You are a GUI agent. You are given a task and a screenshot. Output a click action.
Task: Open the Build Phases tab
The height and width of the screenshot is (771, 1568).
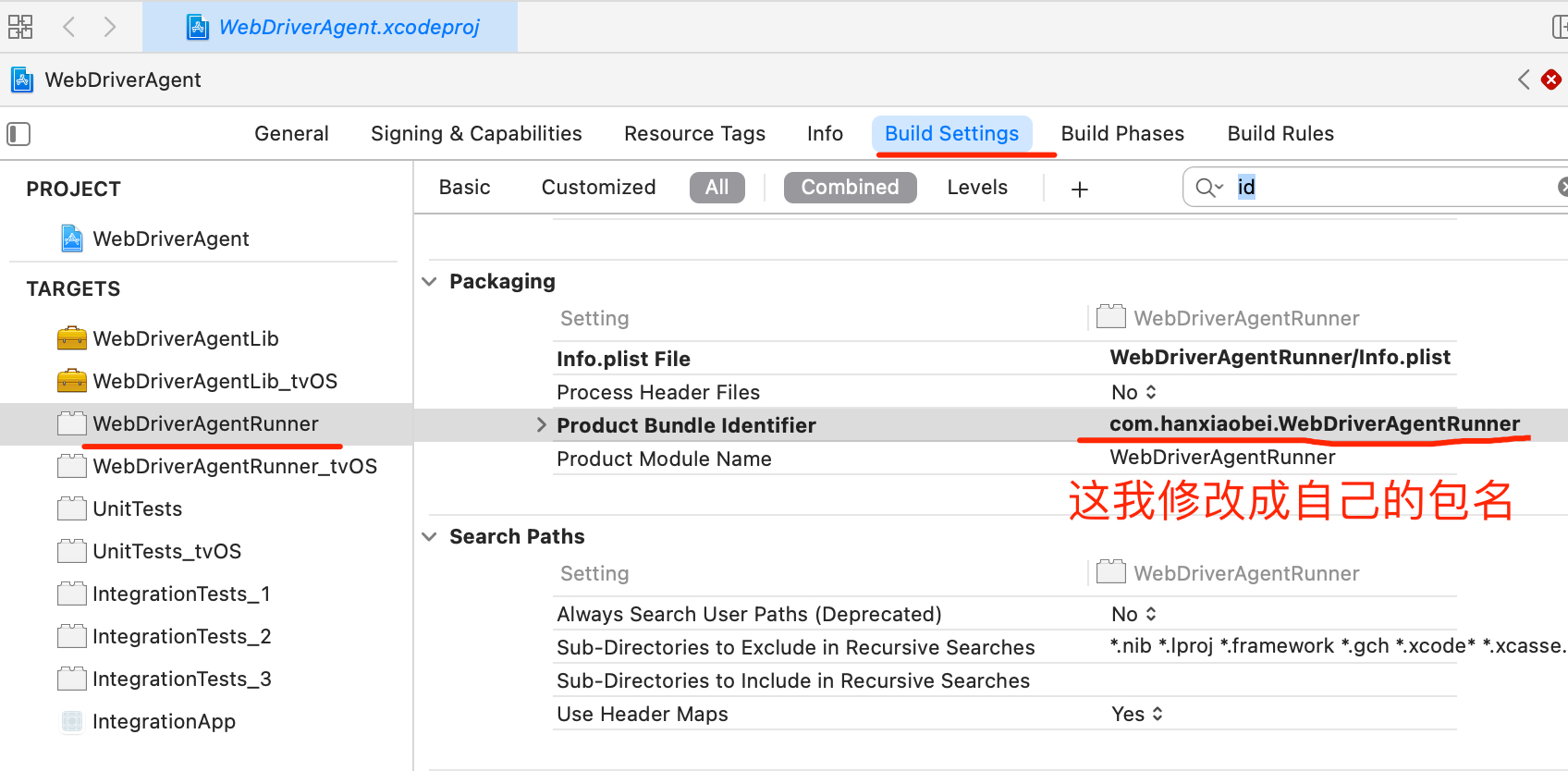coord(1122,134)
